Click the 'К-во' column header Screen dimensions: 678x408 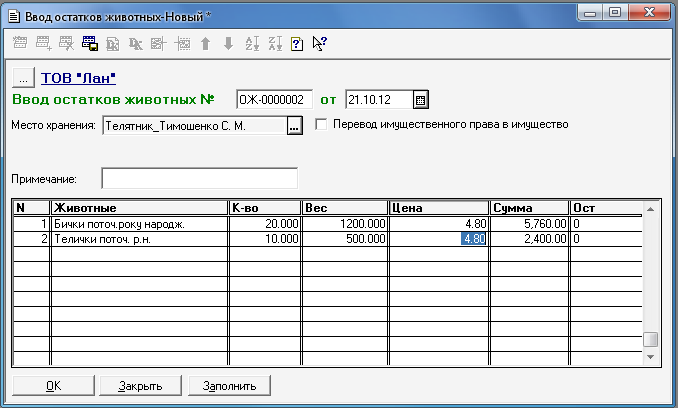tap(265, 208)
